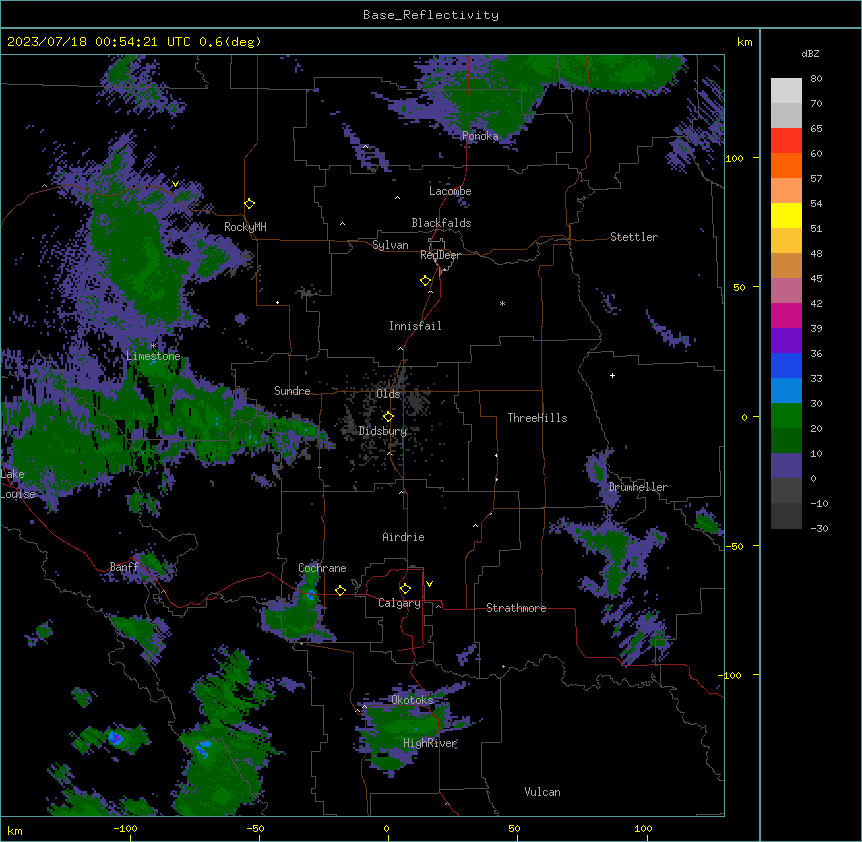This screenshot has width=862, height=842.
Task: Click the asterisk marker above Limestone
Action: [x=153, y=346]
